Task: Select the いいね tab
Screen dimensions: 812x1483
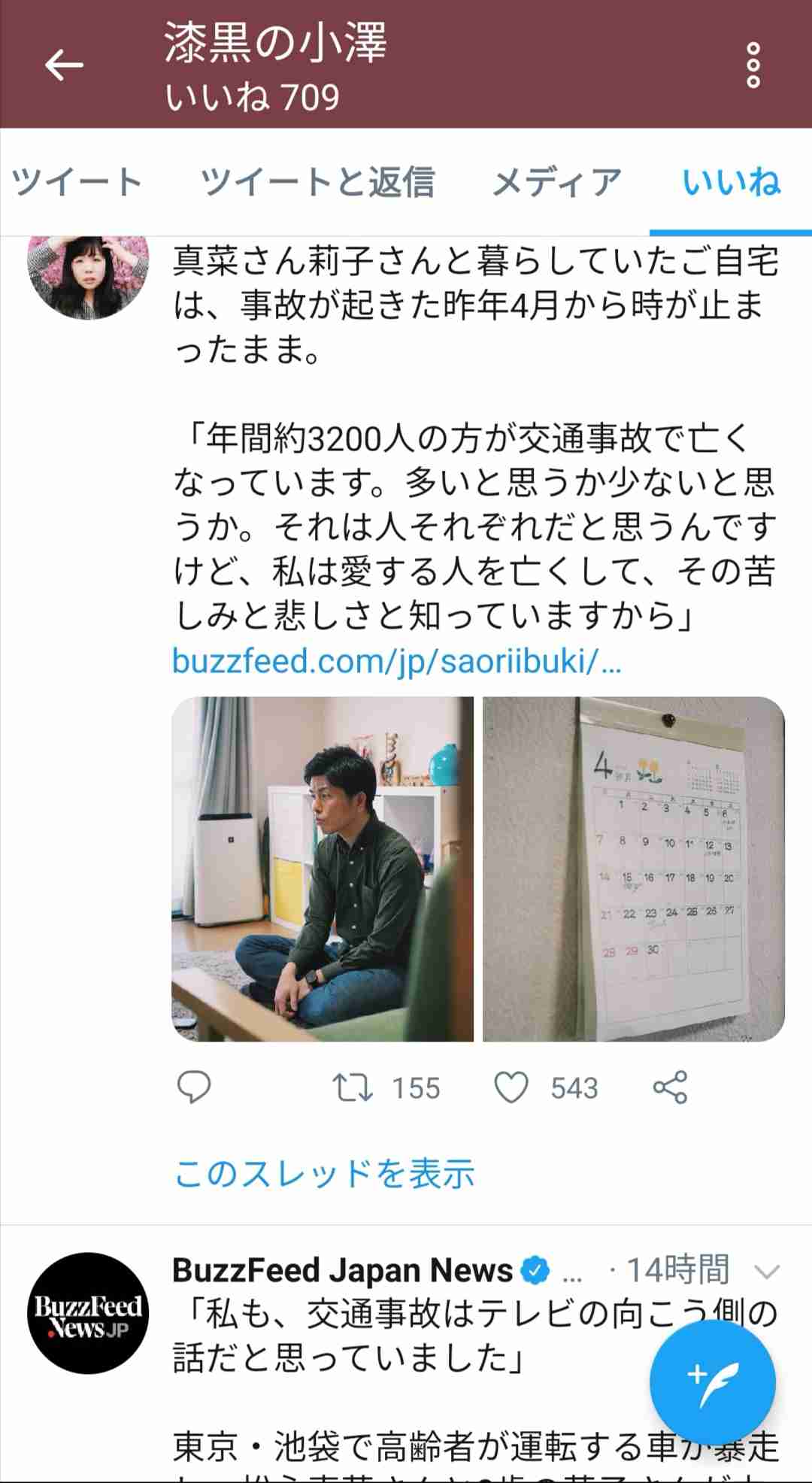Action: coord(732,182)
